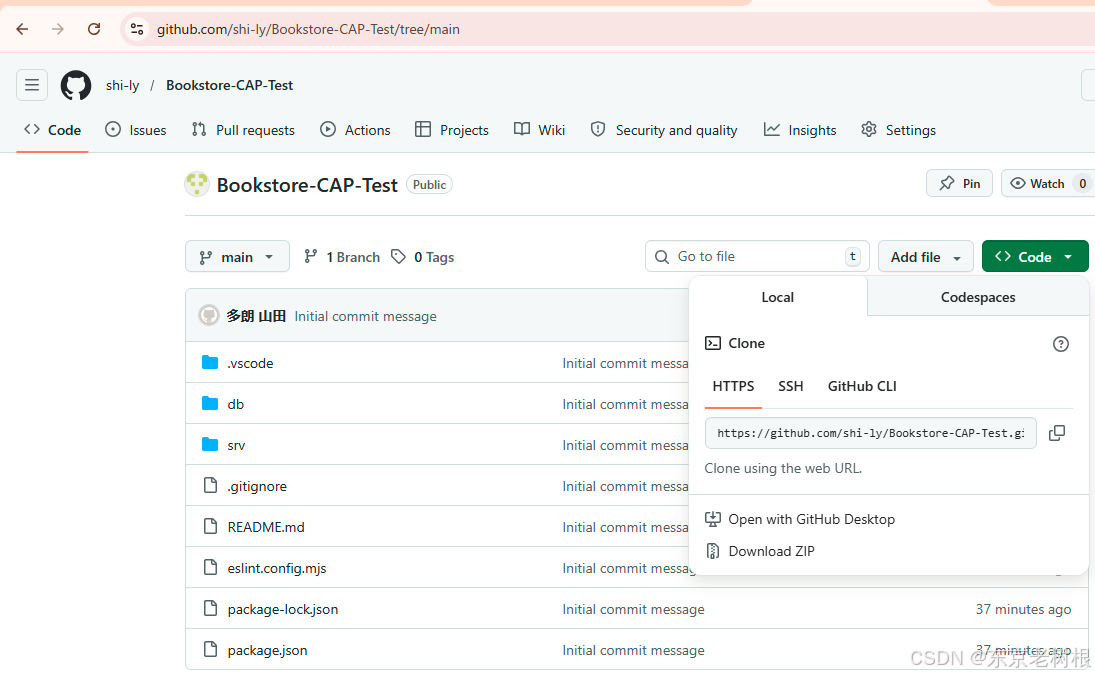Open the Pull requests tab
Screen dimensions: 1095x675
(243, 130)
